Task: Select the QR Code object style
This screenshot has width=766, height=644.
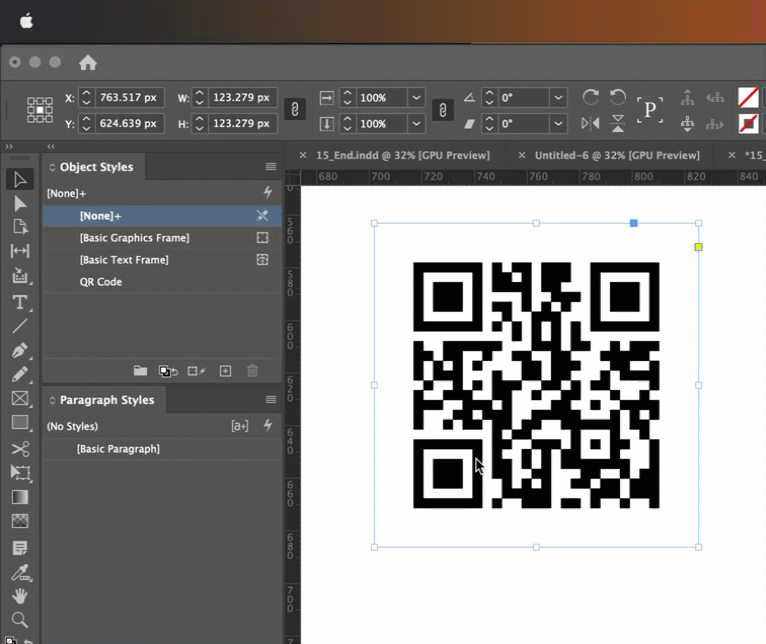Action: pos(162,282)
